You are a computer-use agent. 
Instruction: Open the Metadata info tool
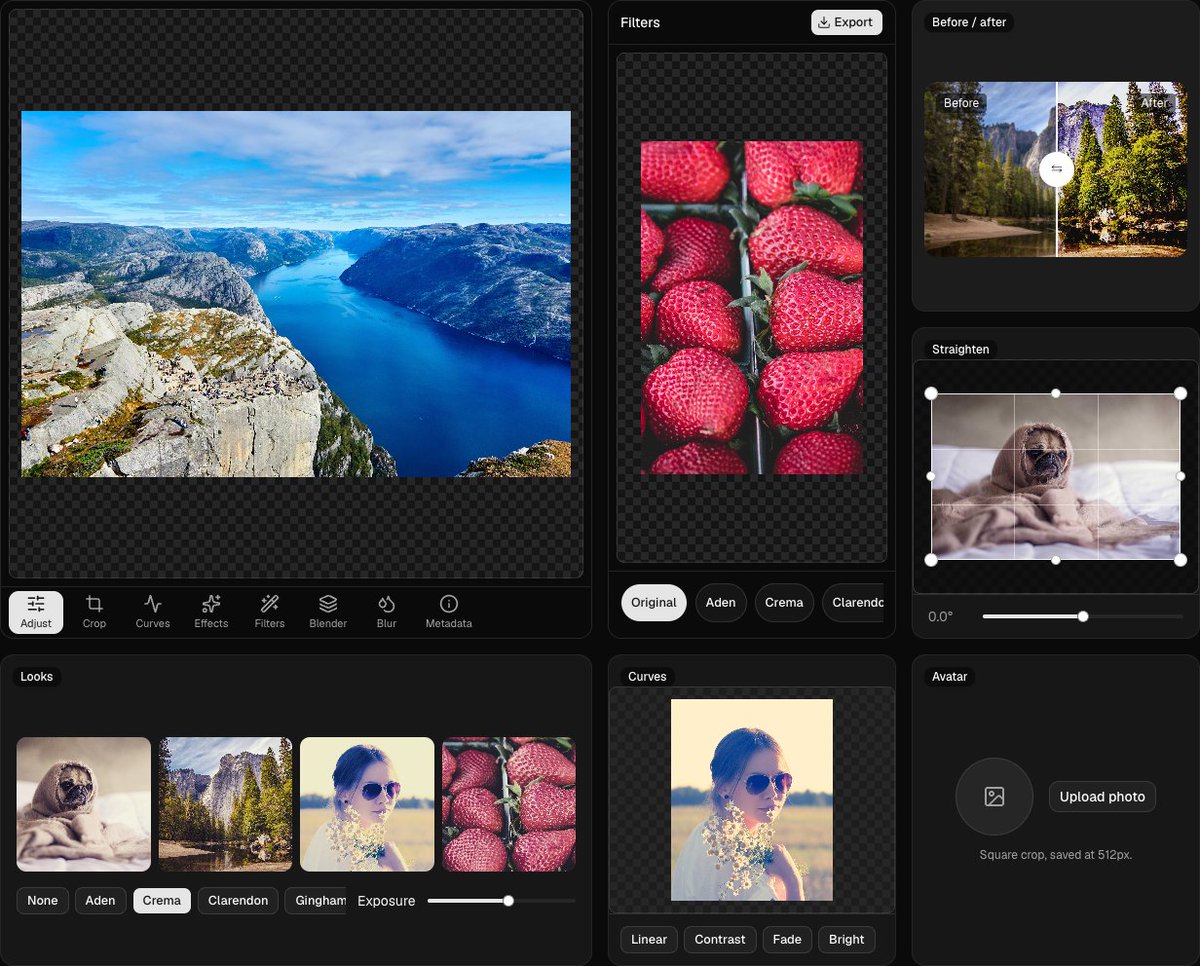(448, 612)
